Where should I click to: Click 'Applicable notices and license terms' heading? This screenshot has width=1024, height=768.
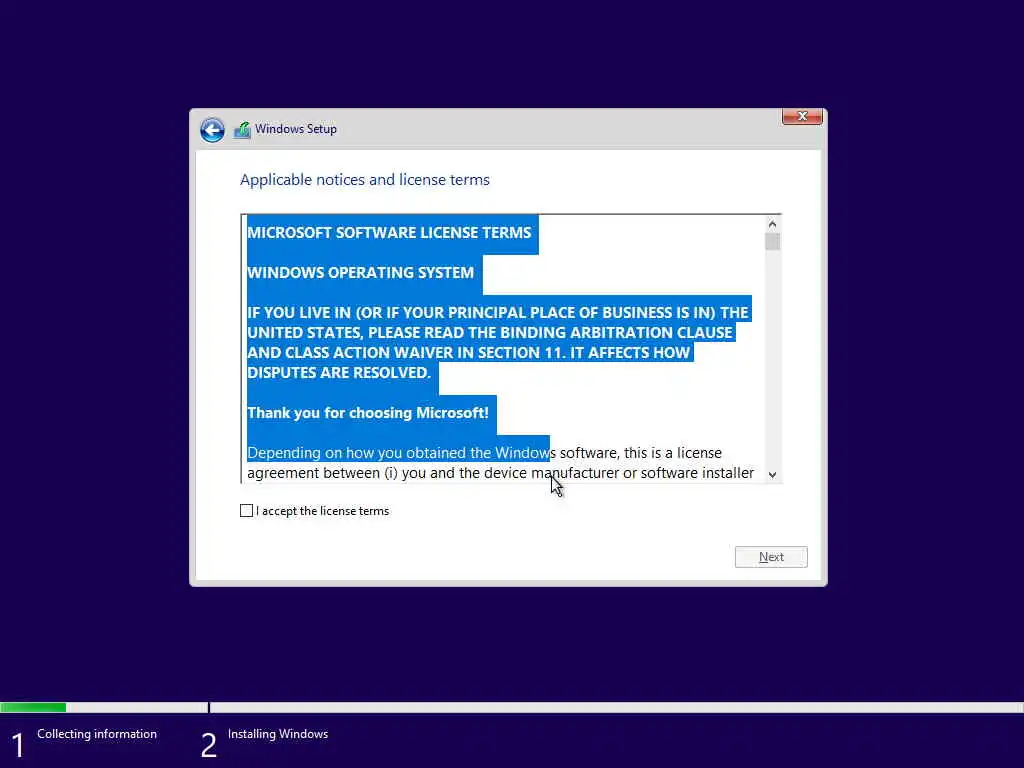[x=364, y=180]
